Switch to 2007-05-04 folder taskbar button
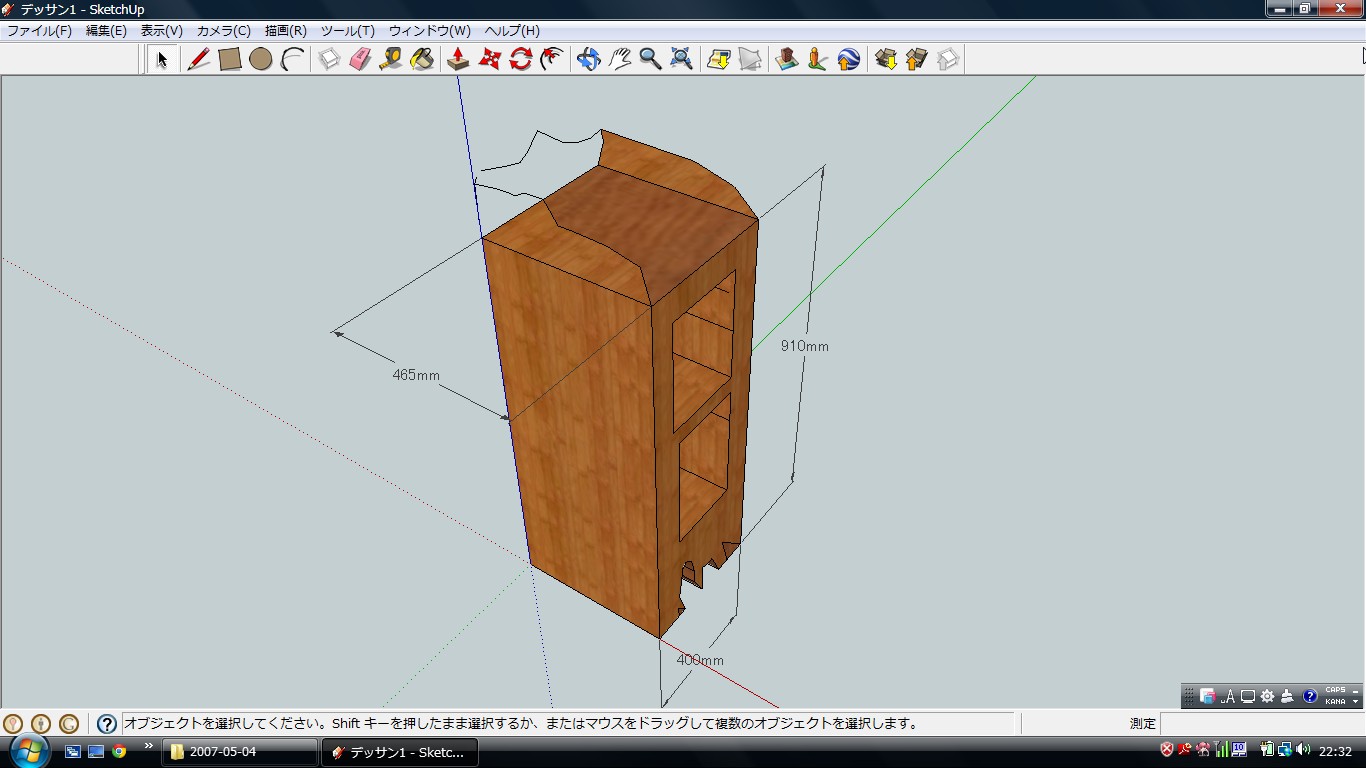Screen dimensions: 1366x768 (240, 752)
